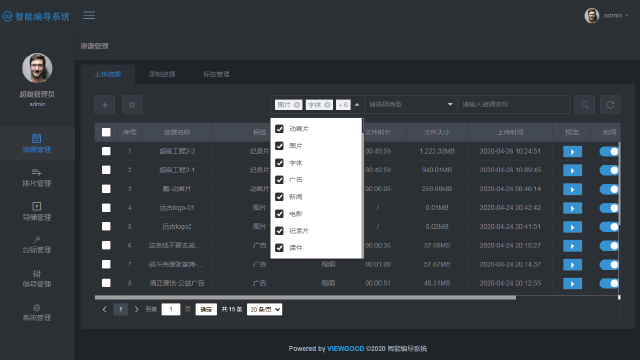Open the VIEWGOOD footer link
Screen dimensions: 640x360
[345, 349]
